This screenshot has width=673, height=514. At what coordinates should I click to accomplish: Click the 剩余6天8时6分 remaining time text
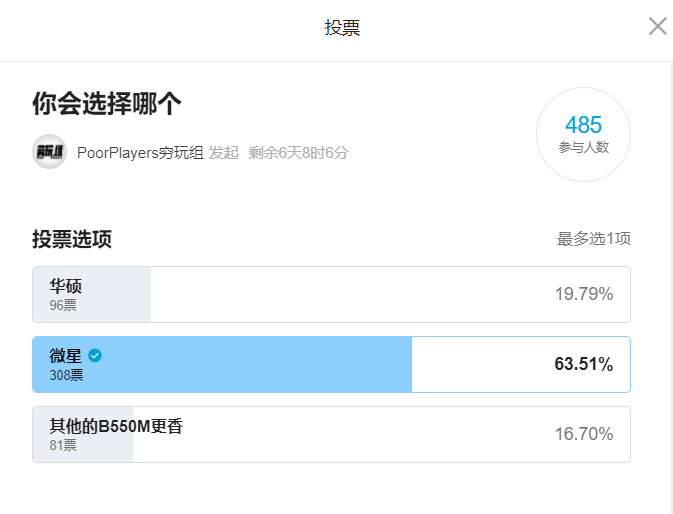point(298,153)
